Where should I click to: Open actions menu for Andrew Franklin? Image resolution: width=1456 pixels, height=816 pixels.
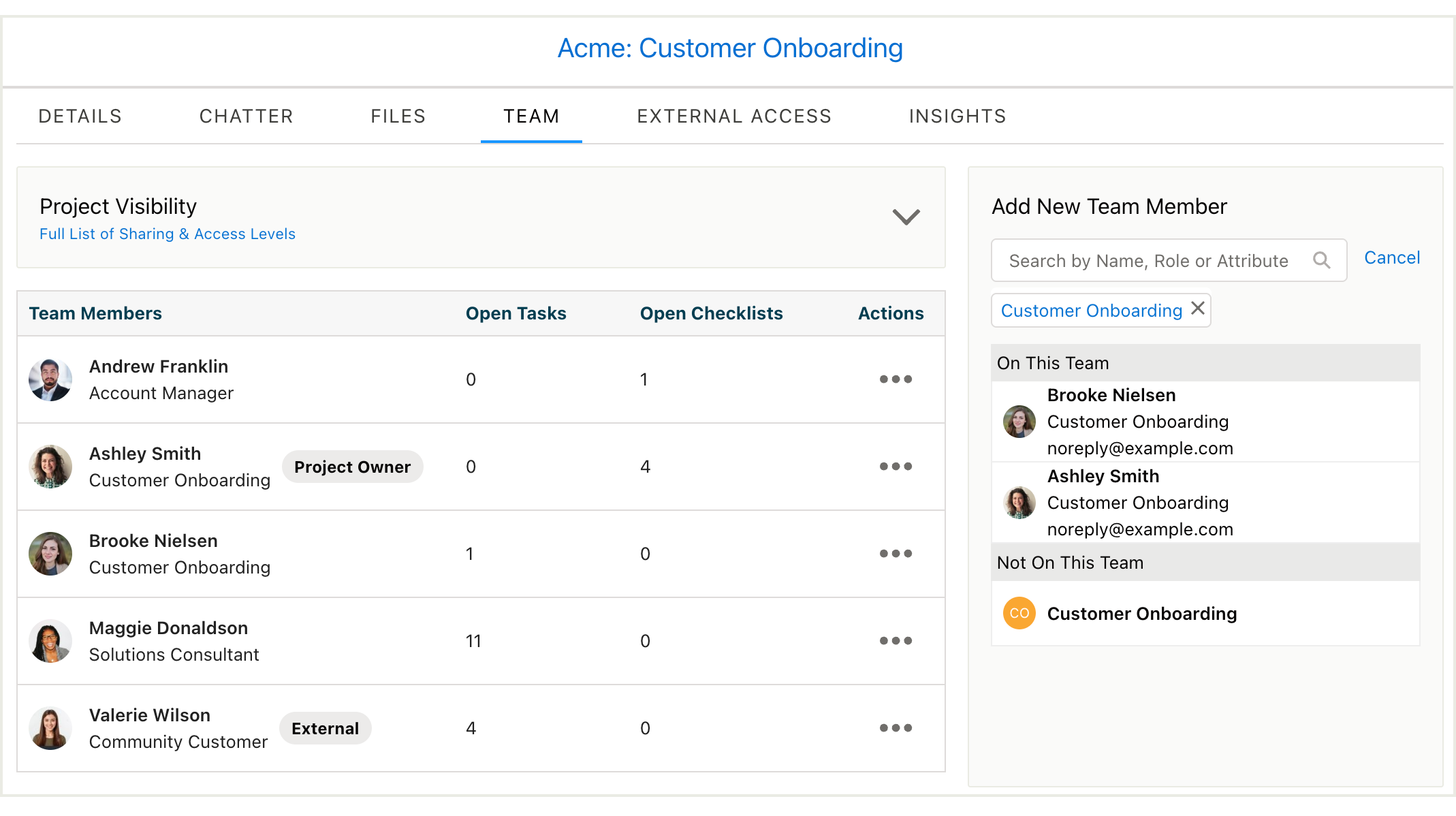click(896, 379)
